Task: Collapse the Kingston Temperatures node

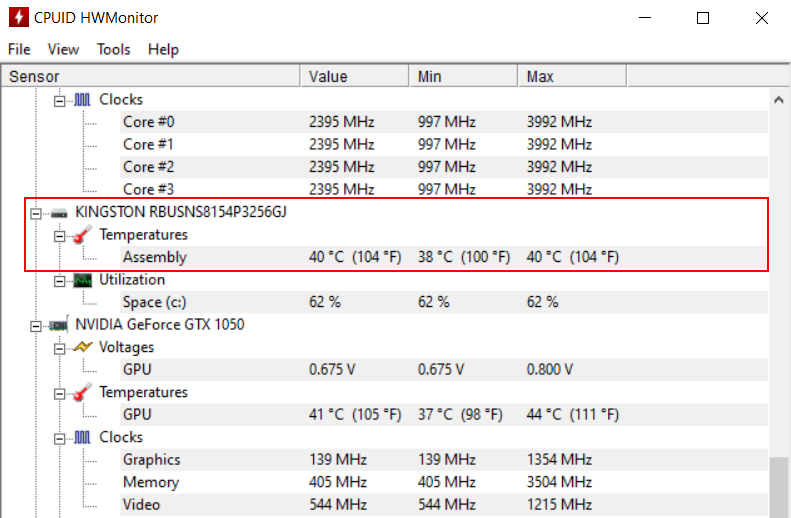Action: pyautogui.click(x=60, y=236)
